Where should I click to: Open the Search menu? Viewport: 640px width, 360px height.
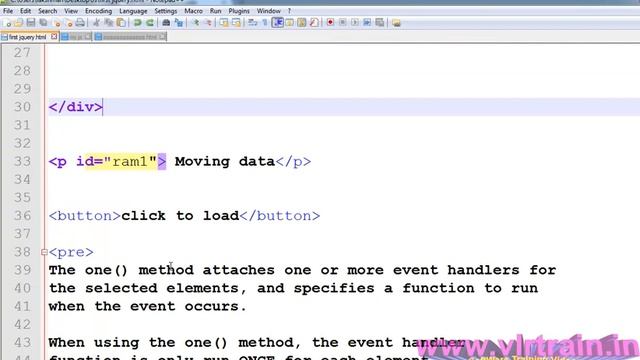click(x=47, y=11)
